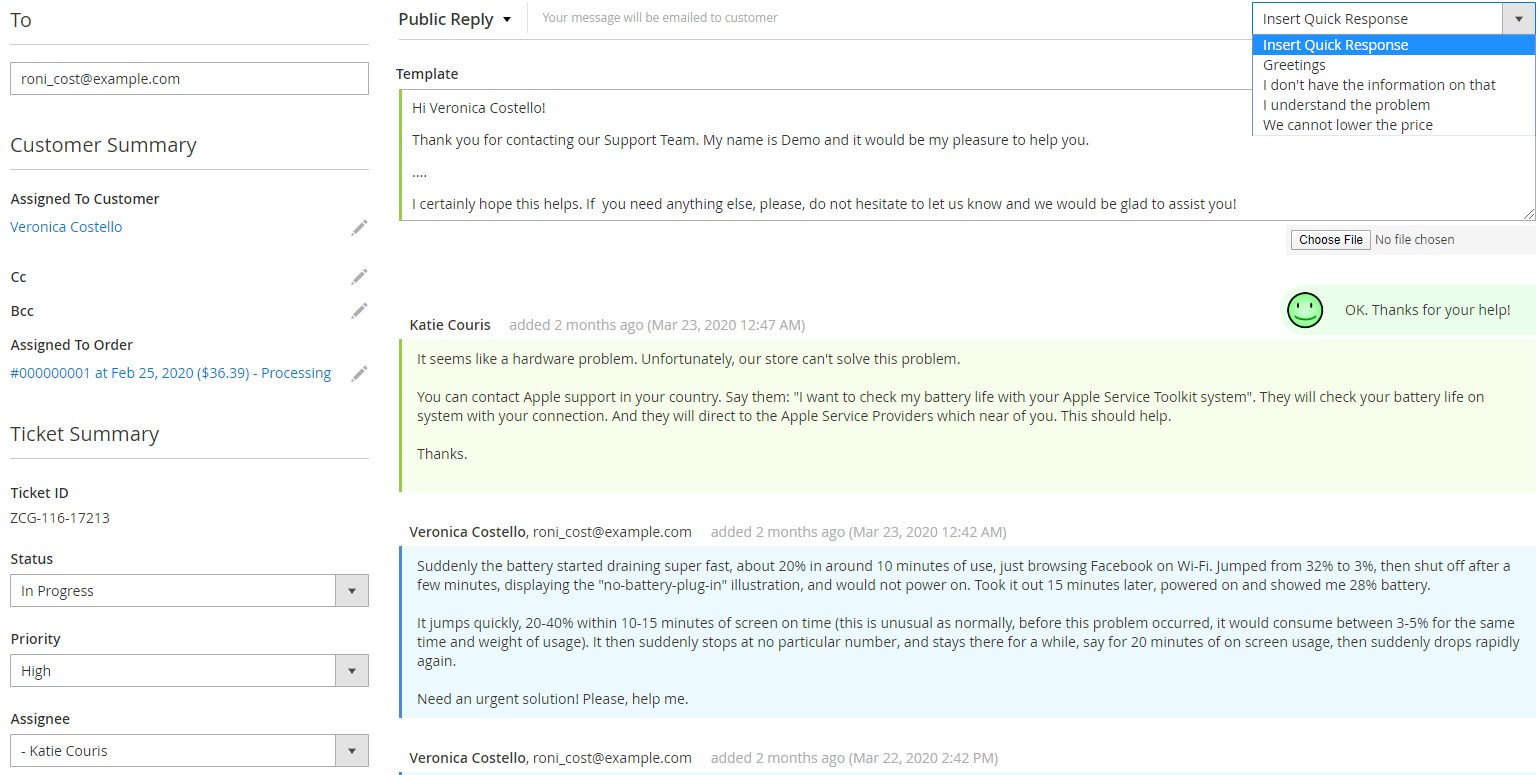Click the ticket ID ZCG-116-17213
1540x775 pixels.
(60, 518)
